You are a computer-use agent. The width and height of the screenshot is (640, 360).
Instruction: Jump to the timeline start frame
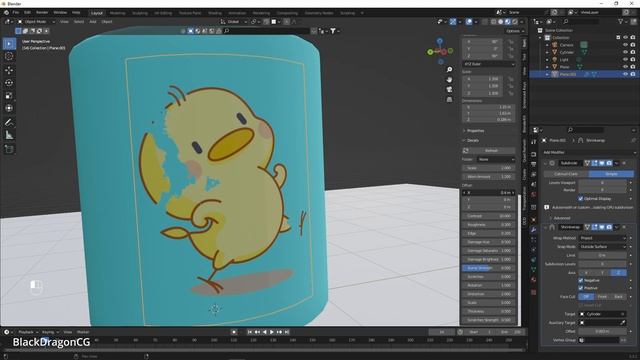click(x=250, y=332)
